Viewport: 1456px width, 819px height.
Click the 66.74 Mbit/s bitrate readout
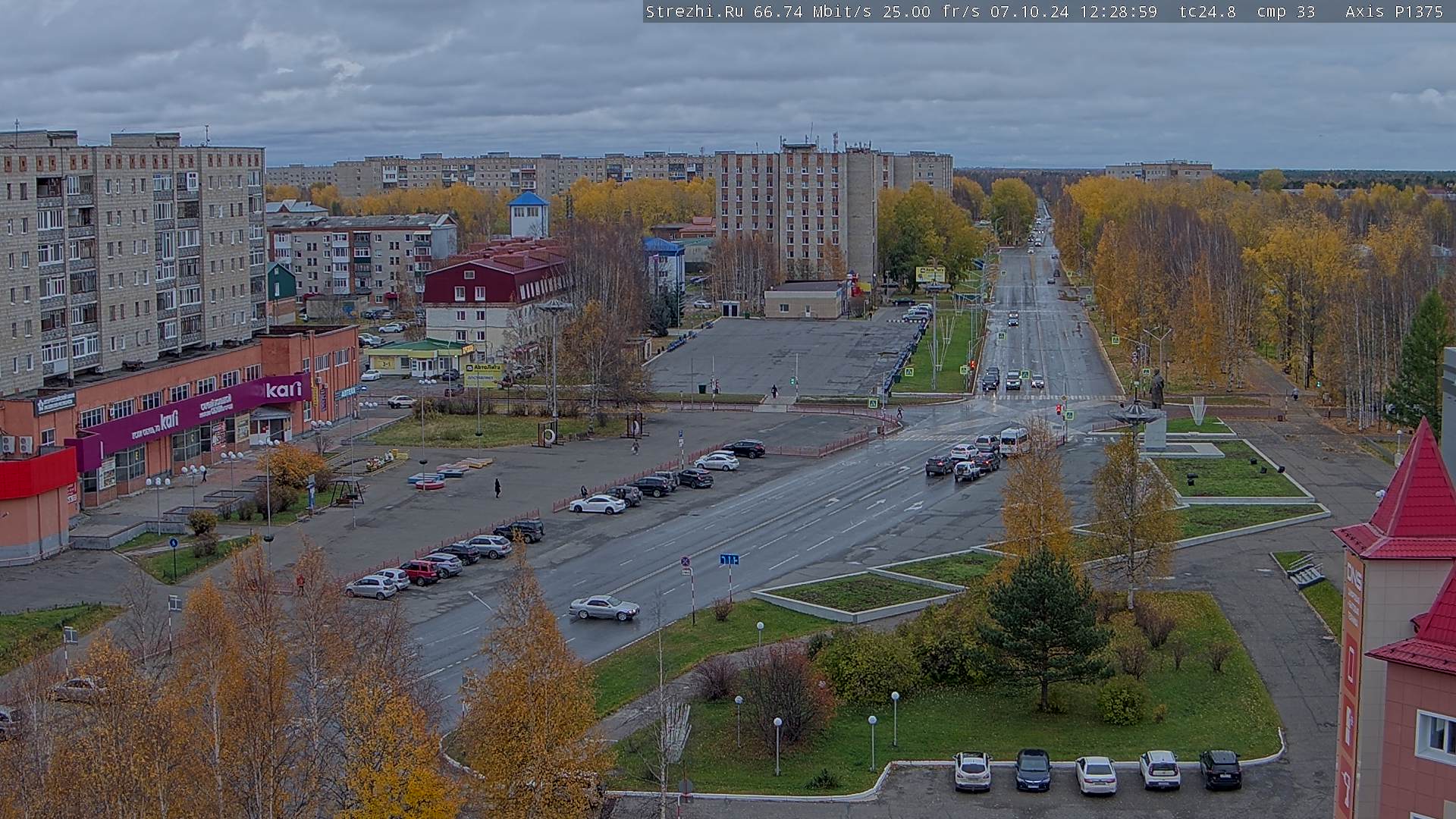tap(812, 11)
